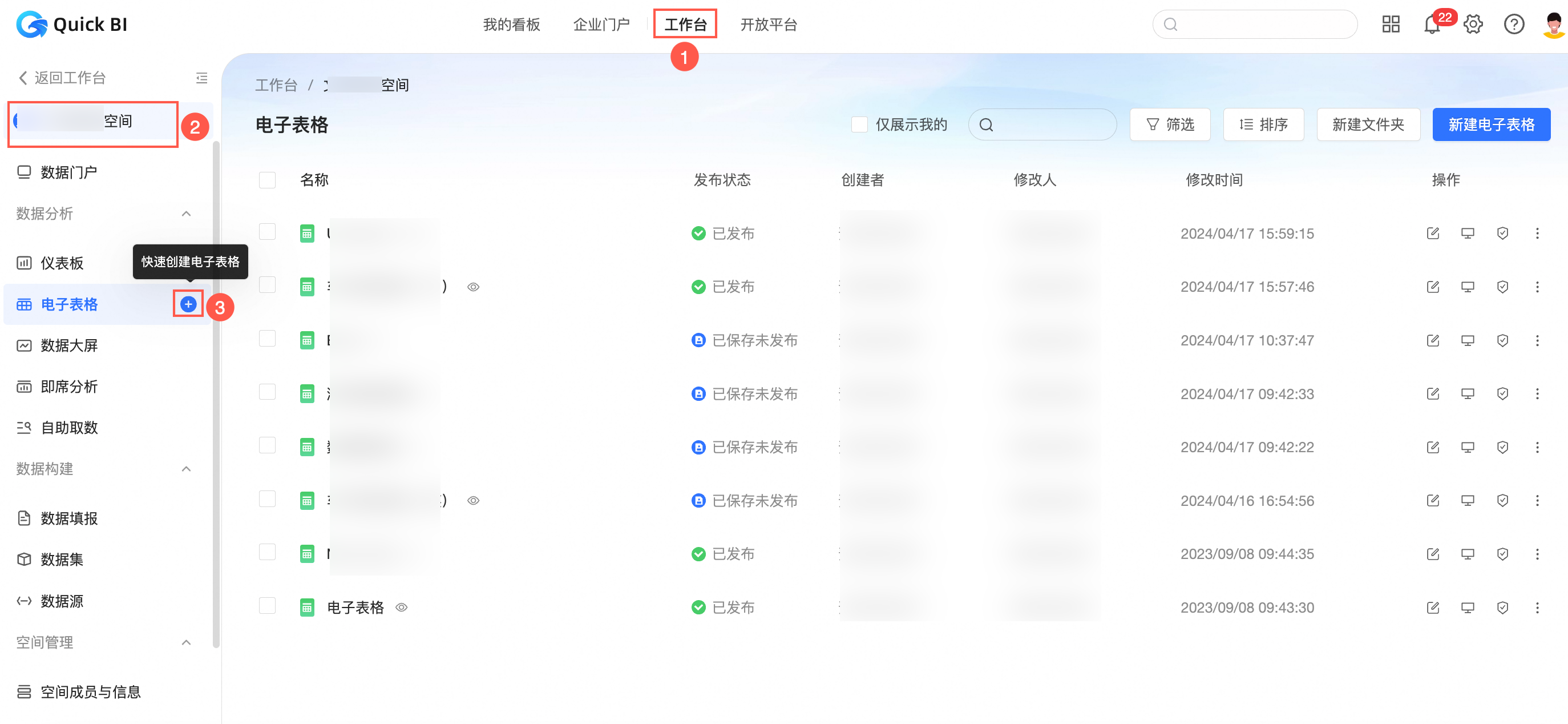Check the select-all checkbox in table header
1568x724 pixels.
coord(267,180)
